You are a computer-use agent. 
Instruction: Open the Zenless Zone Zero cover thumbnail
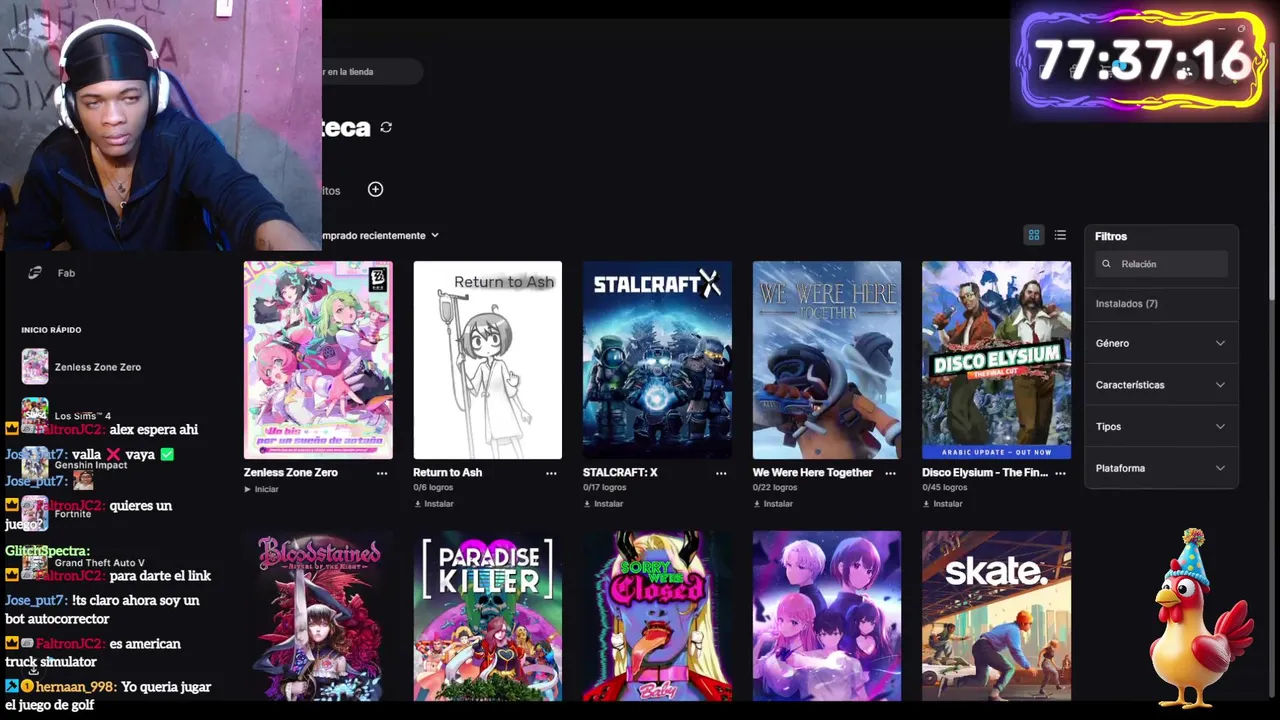pyautogui.click(x=318, y=360)
